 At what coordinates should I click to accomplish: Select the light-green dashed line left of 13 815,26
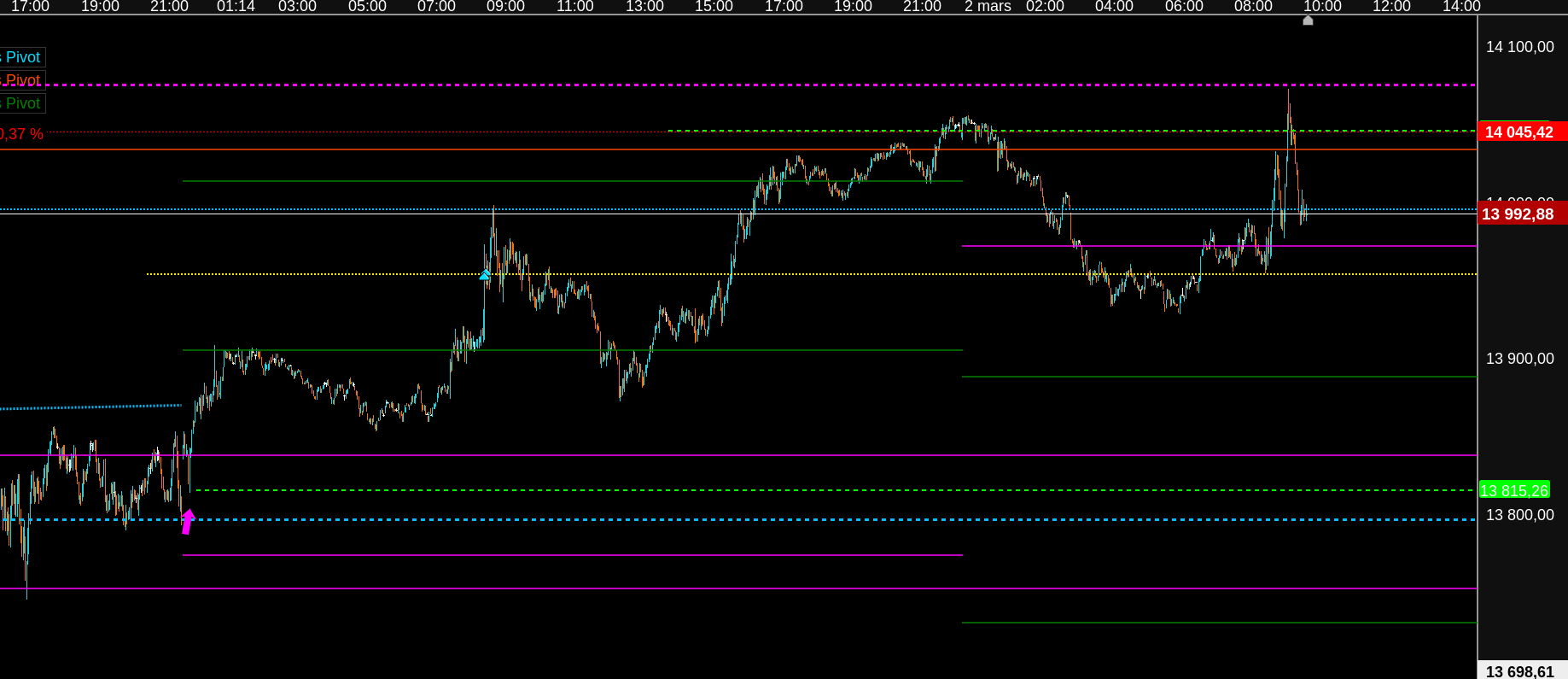(x=833, y=490)
